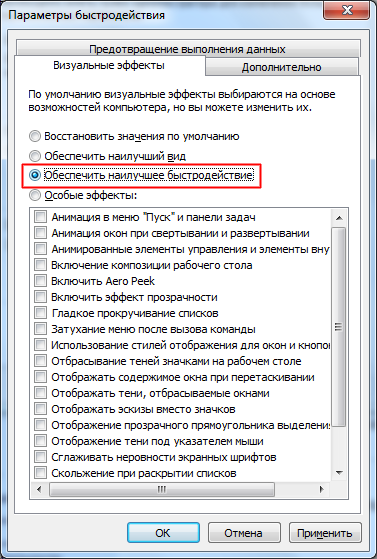Open the "Дополнительно" tab
This screenshot has width=377, height=559.
click(281, 67)
